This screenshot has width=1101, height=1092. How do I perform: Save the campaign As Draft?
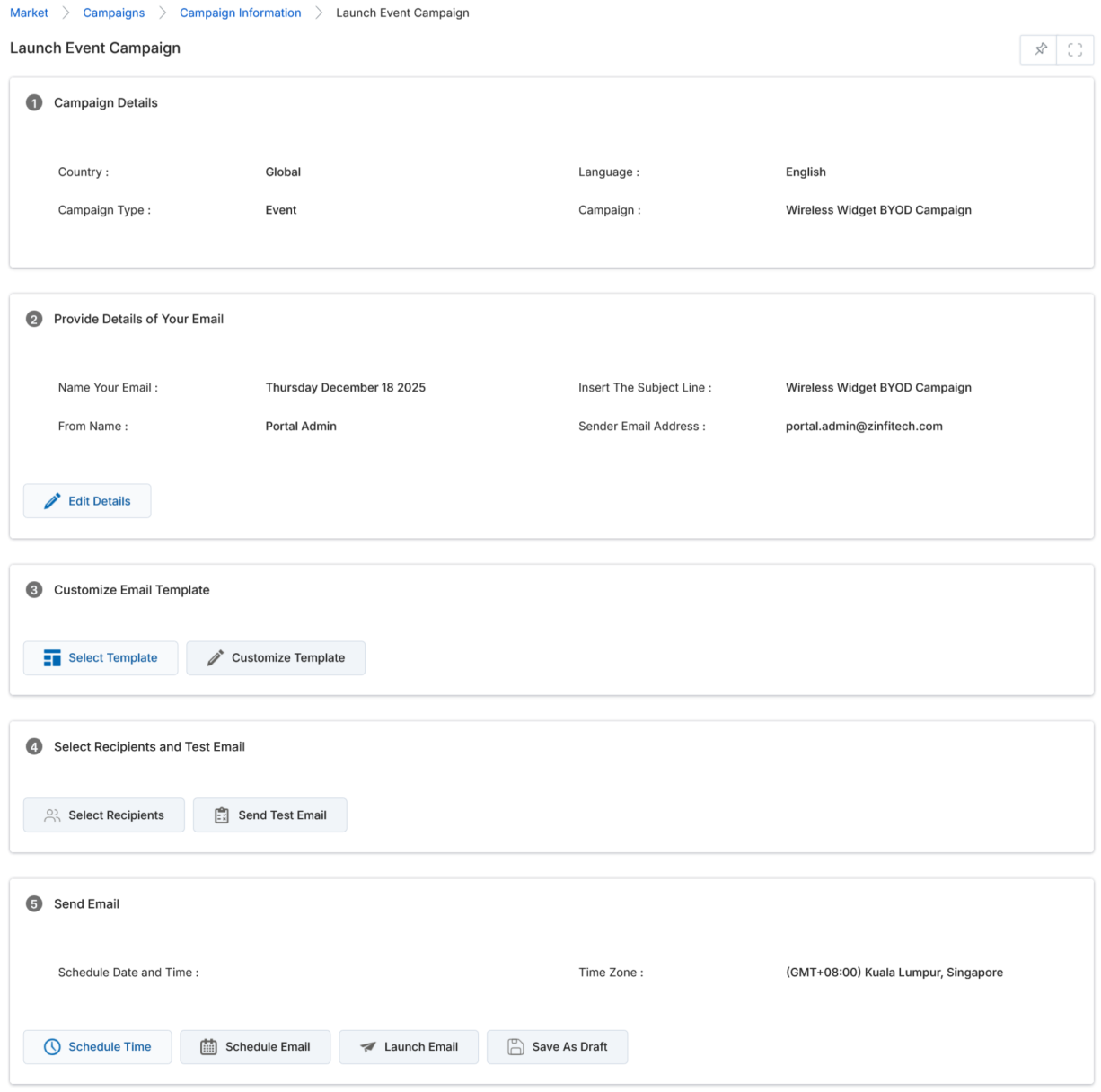557,1047
